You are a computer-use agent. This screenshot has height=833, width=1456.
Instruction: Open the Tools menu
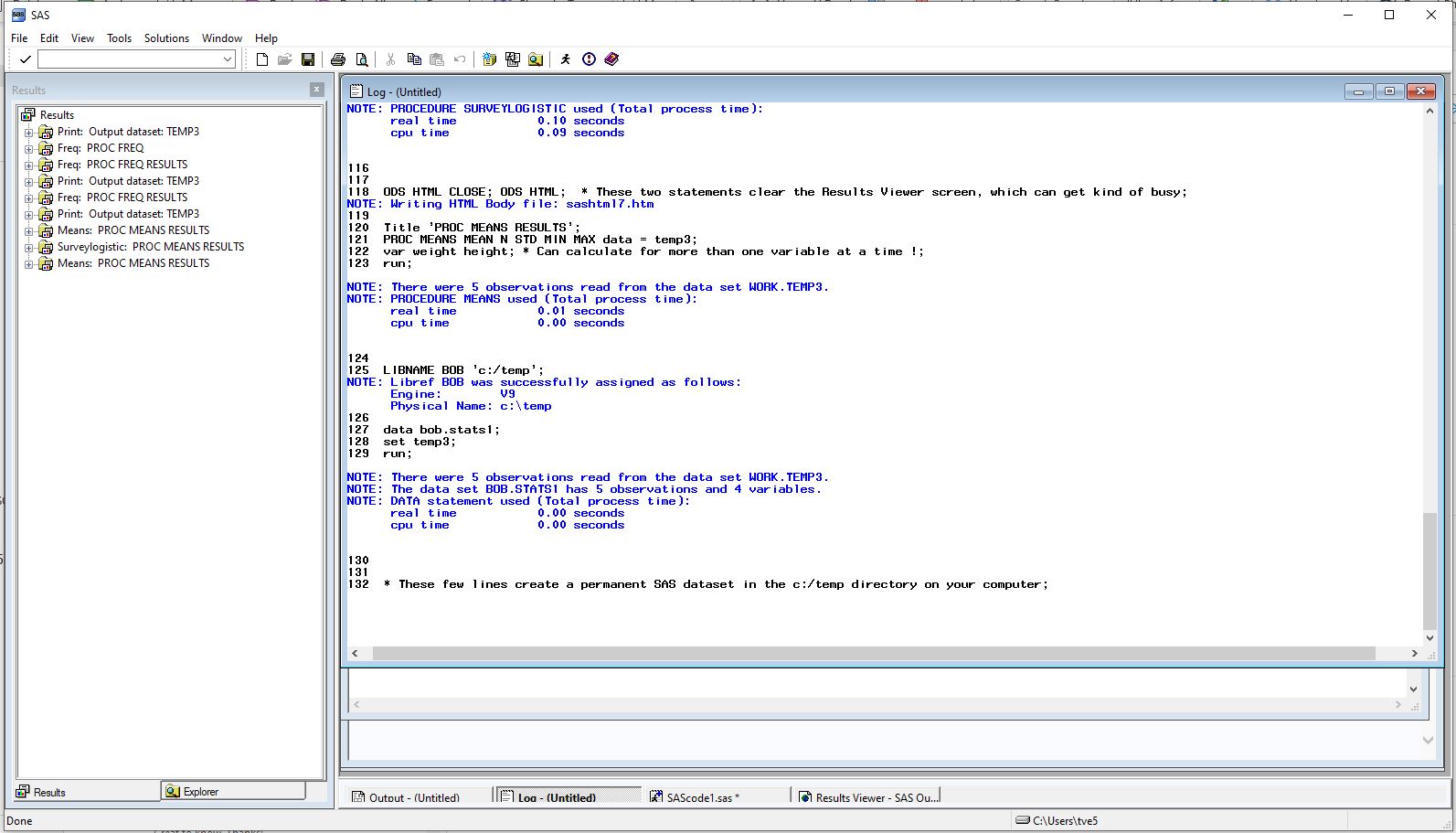coord(119,38)
